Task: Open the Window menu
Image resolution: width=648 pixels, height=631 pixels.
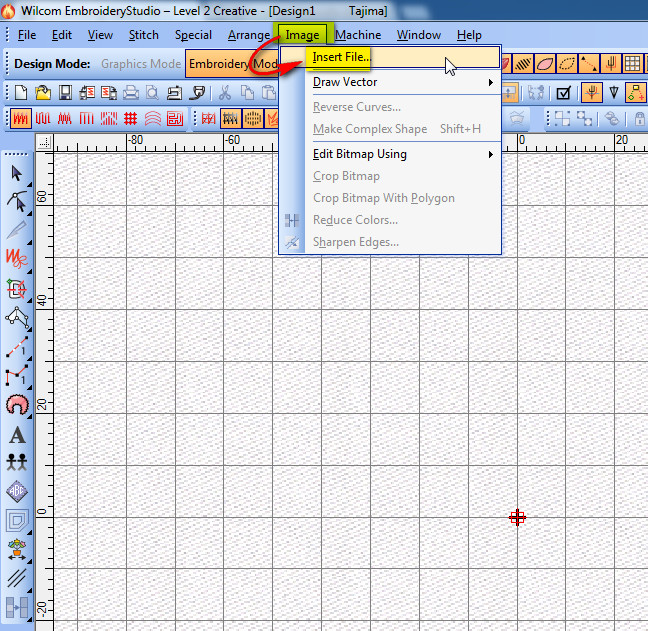Action: (x=419, y=35)
